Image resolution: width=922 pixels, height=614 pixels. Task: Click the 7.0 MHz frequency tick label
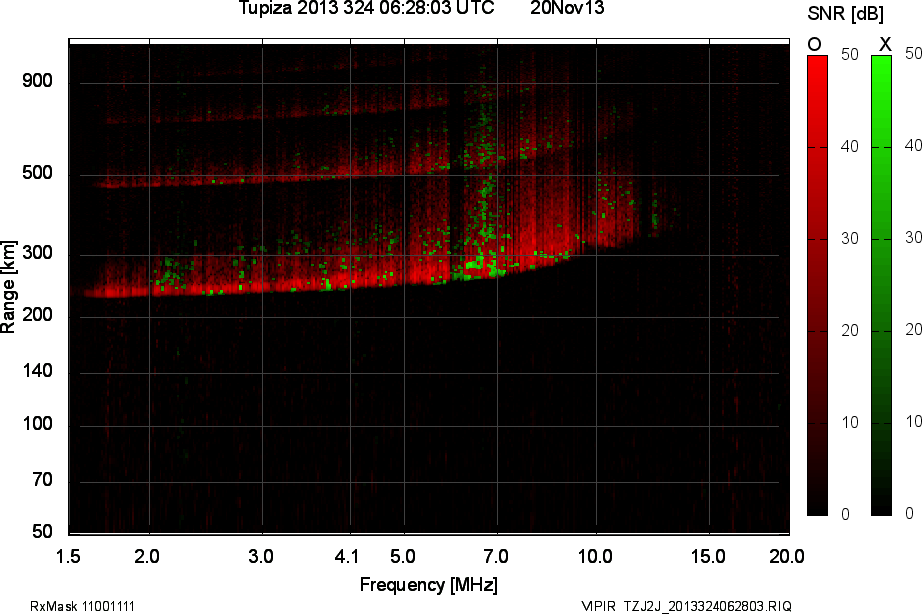(496, 555)
